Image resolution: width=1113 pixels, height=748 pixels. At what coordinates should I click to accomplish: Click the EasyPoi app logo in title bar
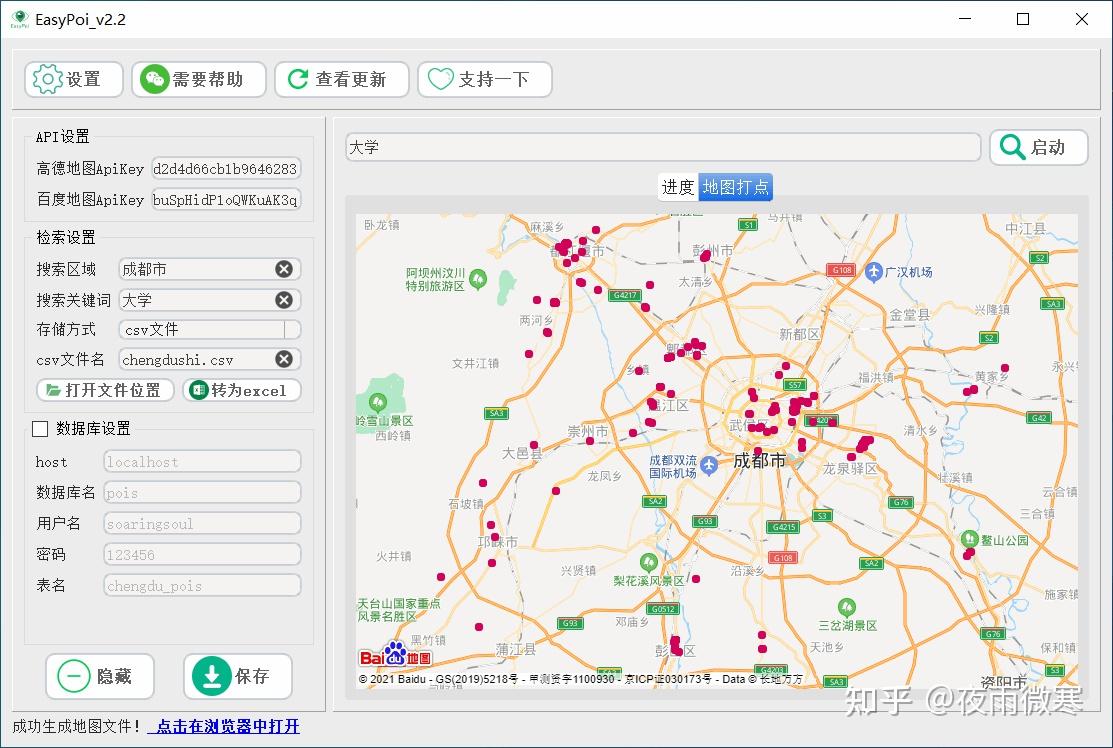(x=20, y=19)
